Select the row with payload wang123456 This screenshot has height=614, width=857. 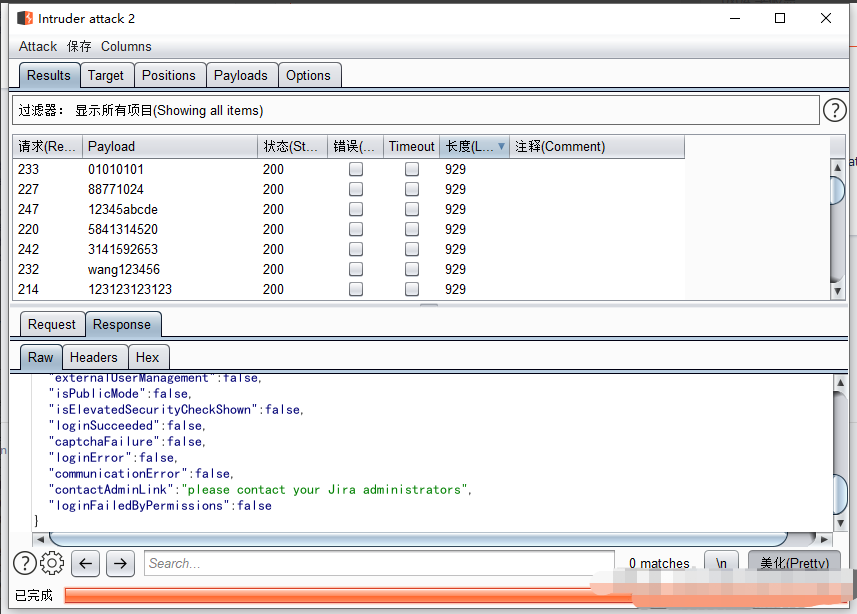[348, 269]
